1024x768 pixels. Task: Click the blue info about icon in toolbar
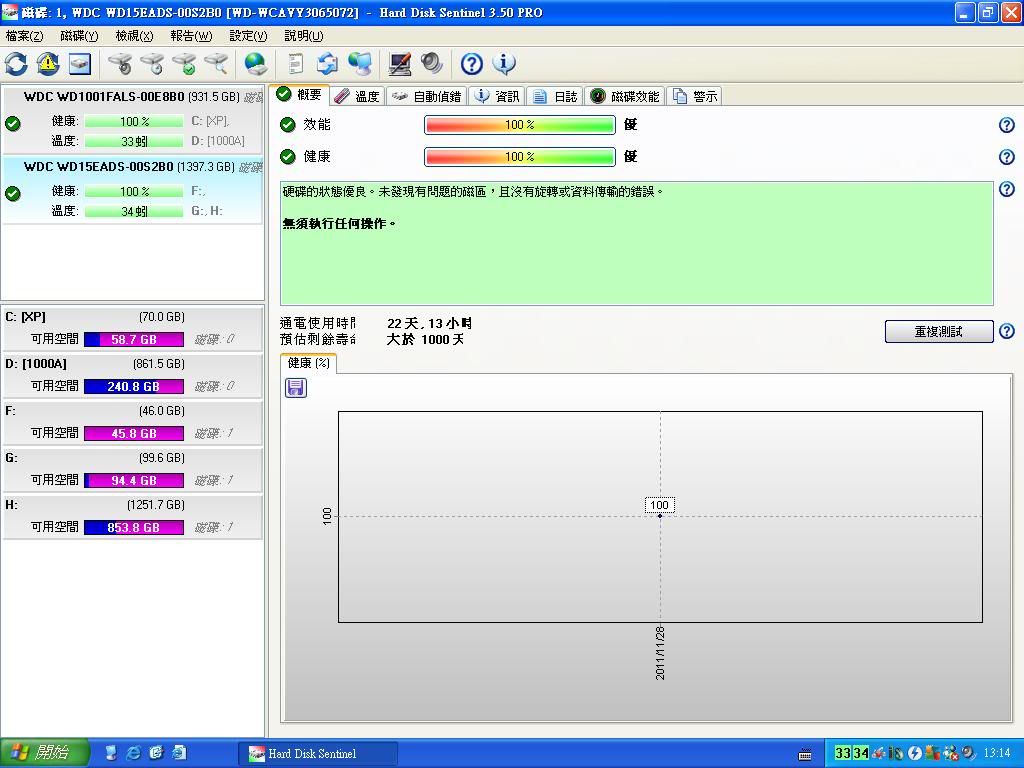pyautogui.click(x=504, y=64)
